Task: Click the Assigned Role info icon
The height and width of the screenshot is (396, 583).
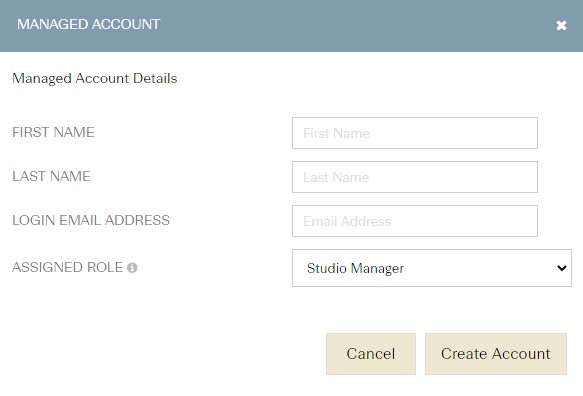Action: tap(132, 267)
